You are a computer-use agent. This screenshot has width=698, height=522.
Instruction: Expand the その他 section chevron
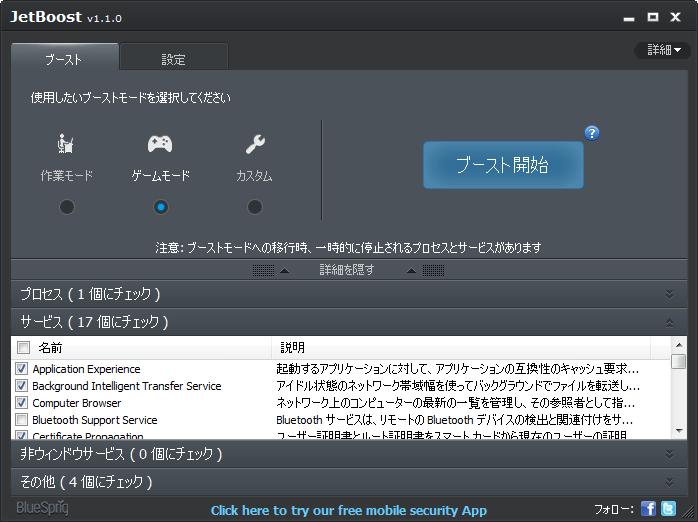click(669, 482)
